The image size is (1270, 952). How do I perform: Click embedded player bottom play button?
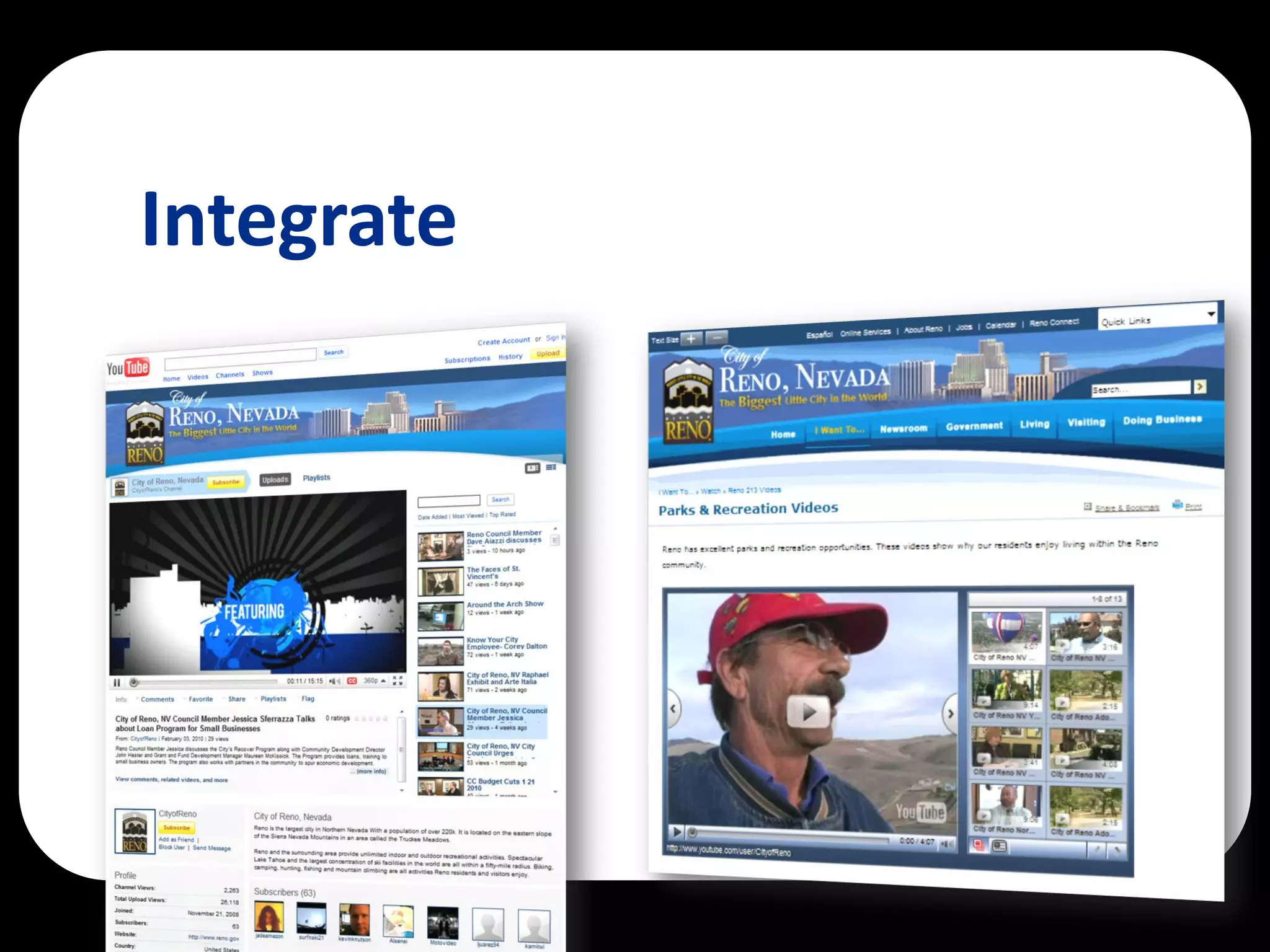(677, 832)
